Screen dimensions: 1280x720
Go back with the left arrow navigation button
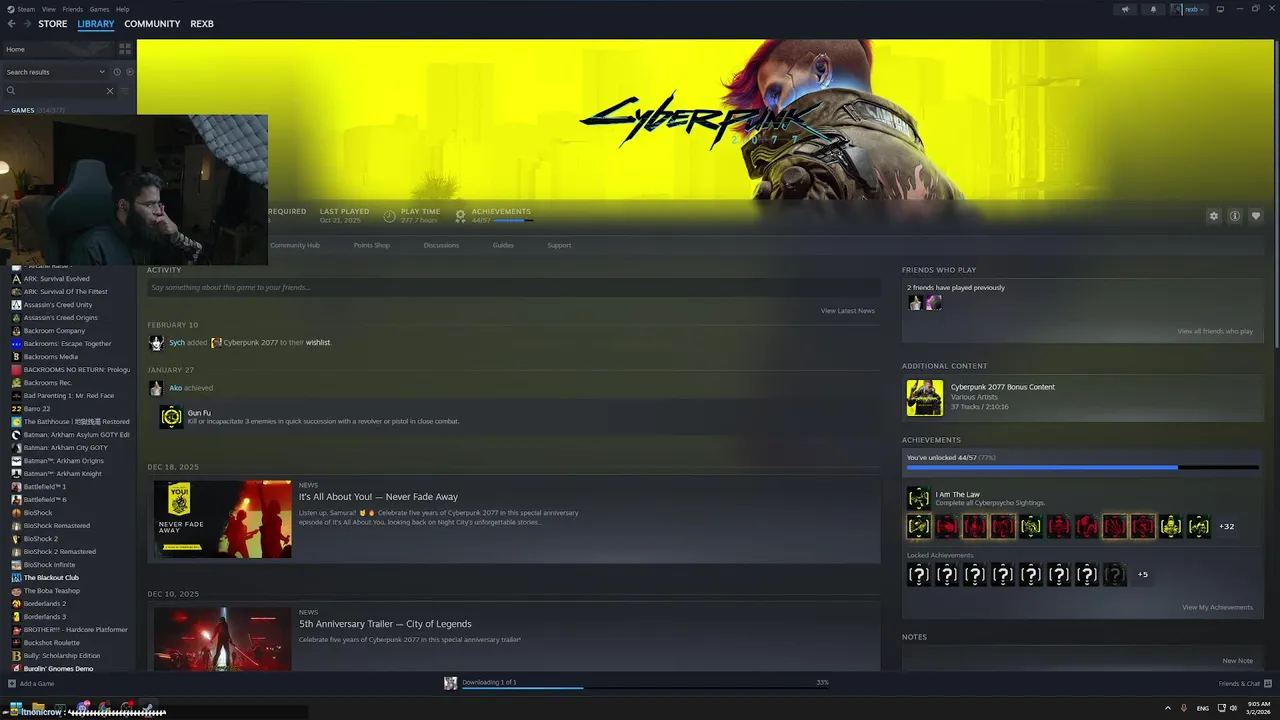coord(11,24)
